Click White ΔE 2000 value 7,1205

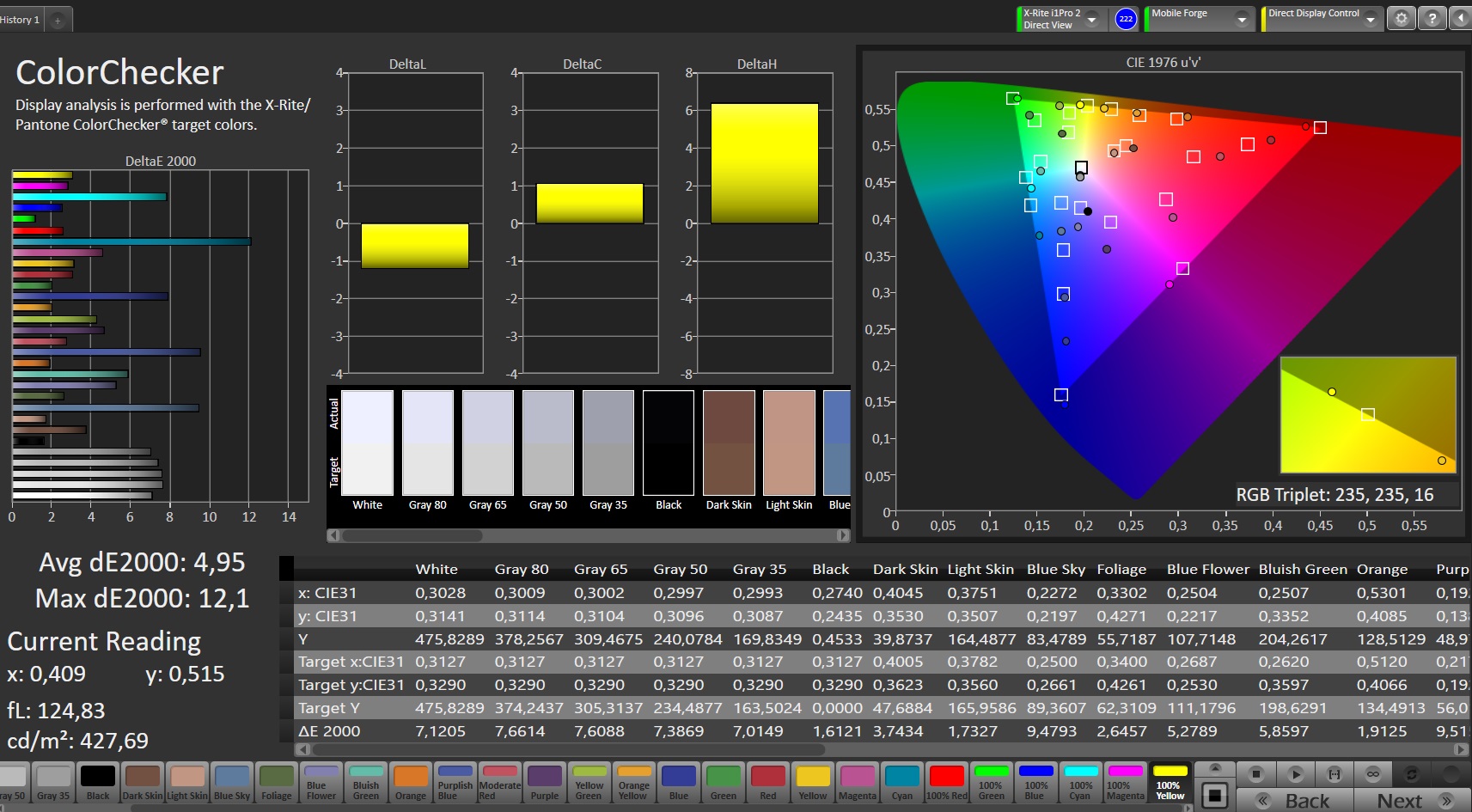(440, 731)
